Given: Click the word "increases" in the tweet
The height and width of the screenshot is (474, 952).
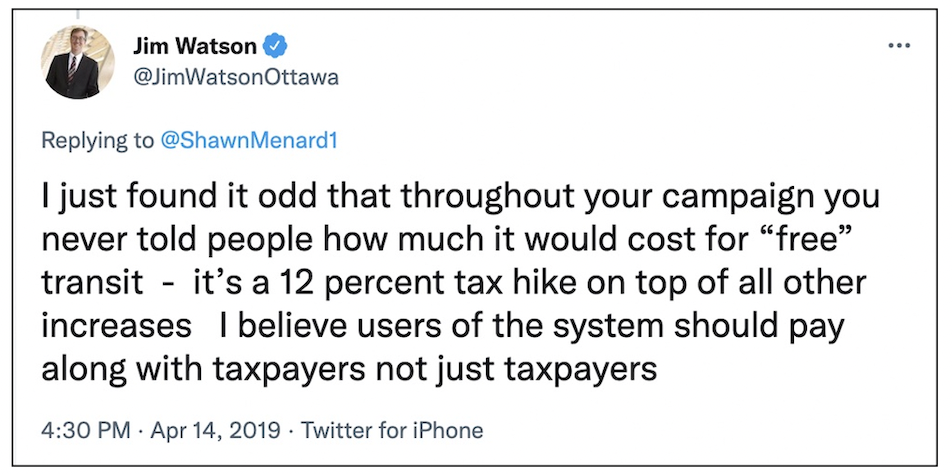Looking at the screenshot, I should click(x=116, y=327).
